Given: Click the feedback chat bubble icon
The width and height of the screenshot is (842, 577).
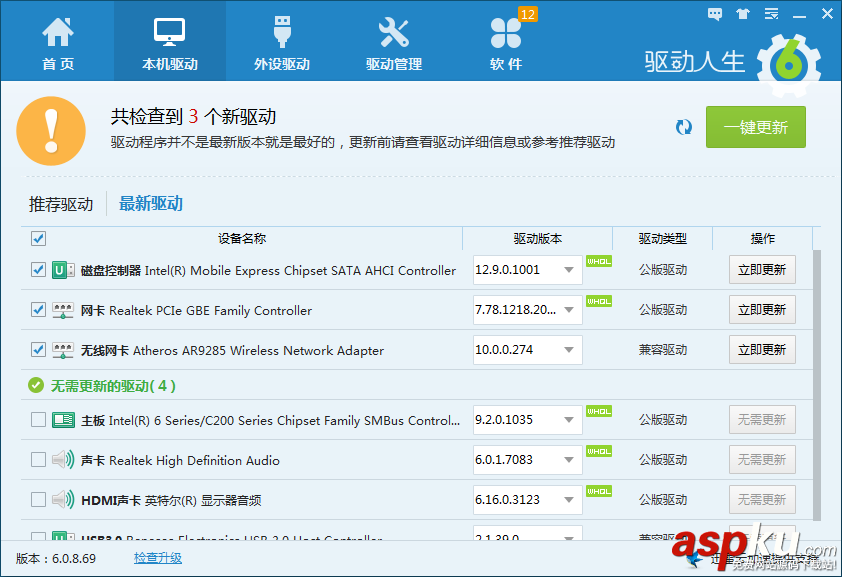Looking at the screenshot, I should 715,14.
